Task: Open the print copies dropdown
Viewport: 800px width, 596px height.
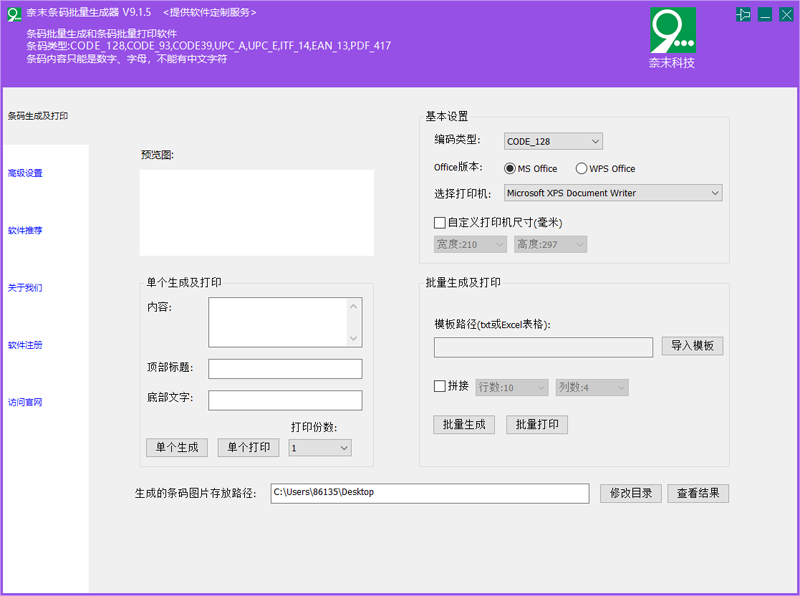Action: [319, 448]
